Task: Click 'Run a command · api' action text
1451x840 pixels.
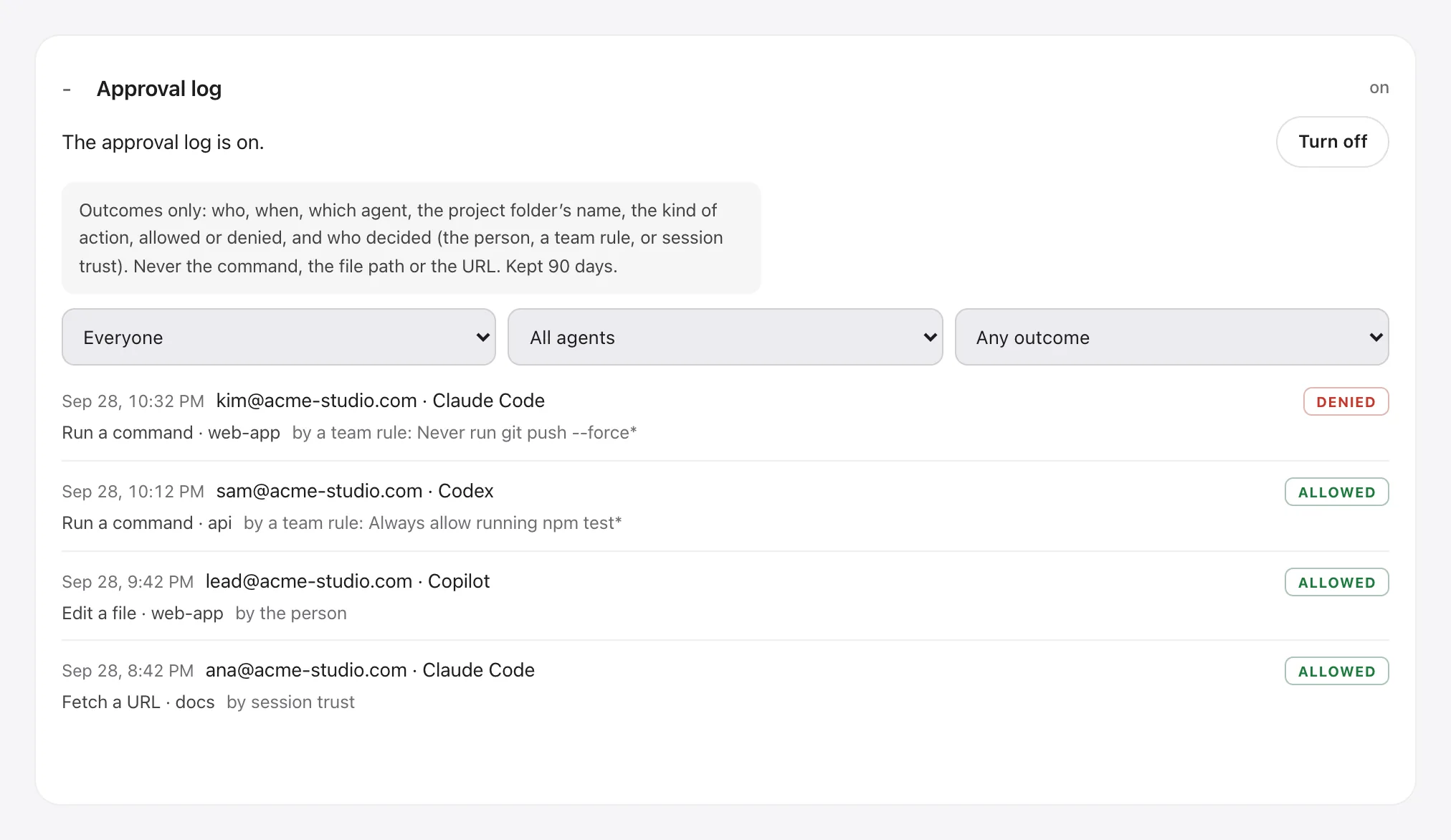Action: click(147, 523)
